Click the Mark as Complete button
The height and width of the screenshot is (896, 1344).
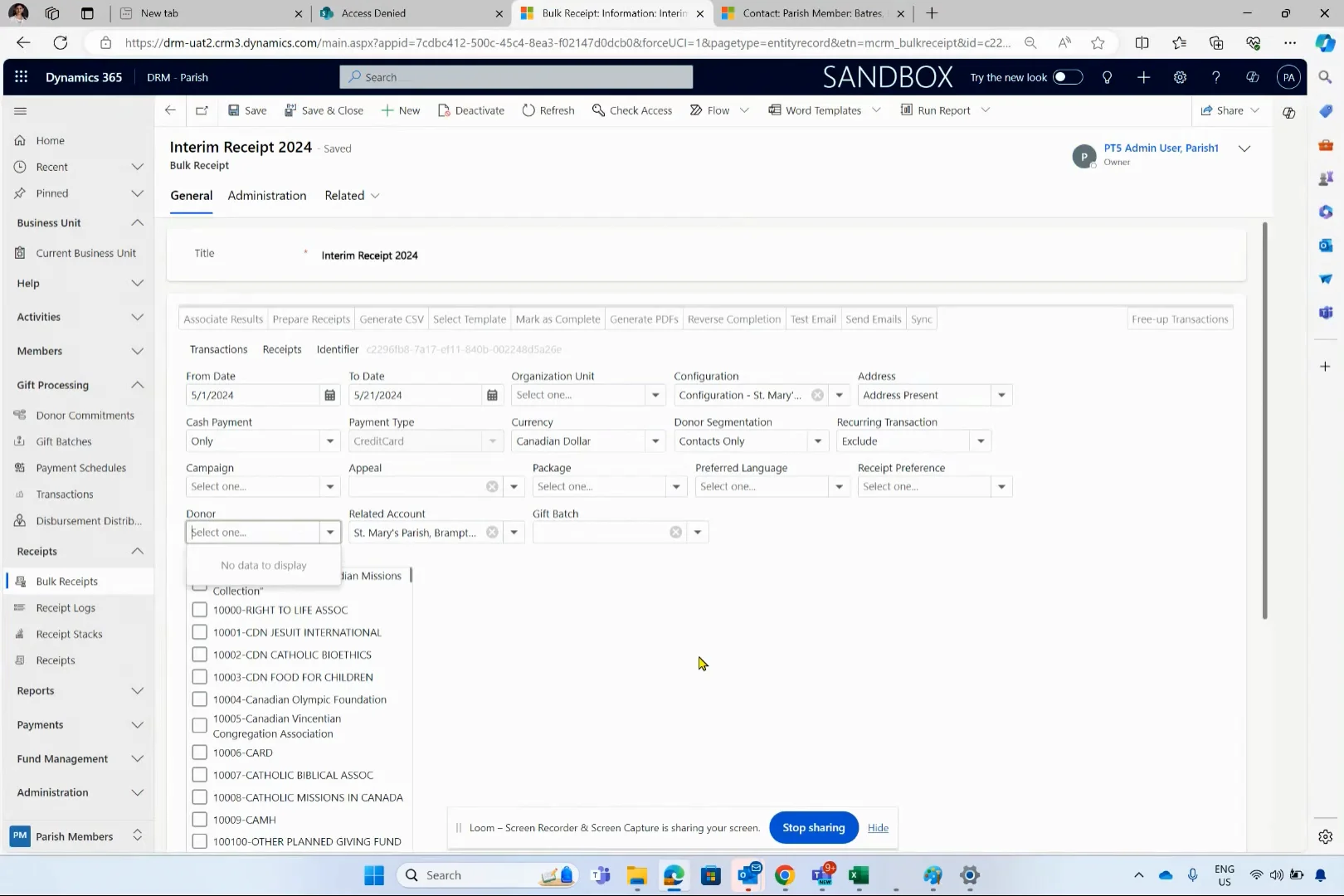click(558, 319)
